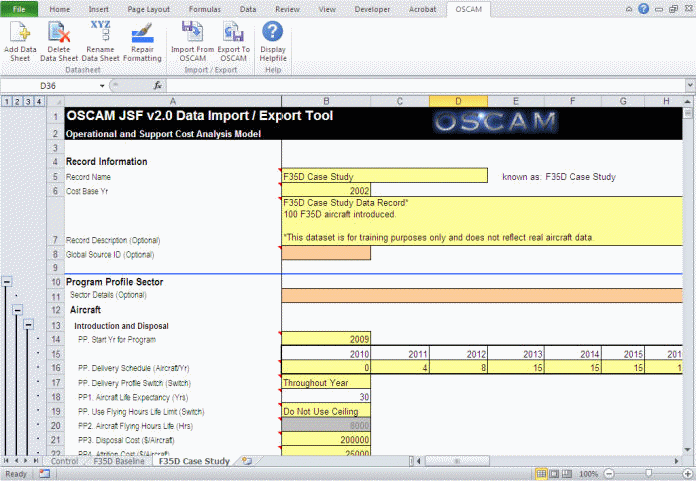Open the File tab
This screenshot has height=481, width=696.
coord(19,9)
